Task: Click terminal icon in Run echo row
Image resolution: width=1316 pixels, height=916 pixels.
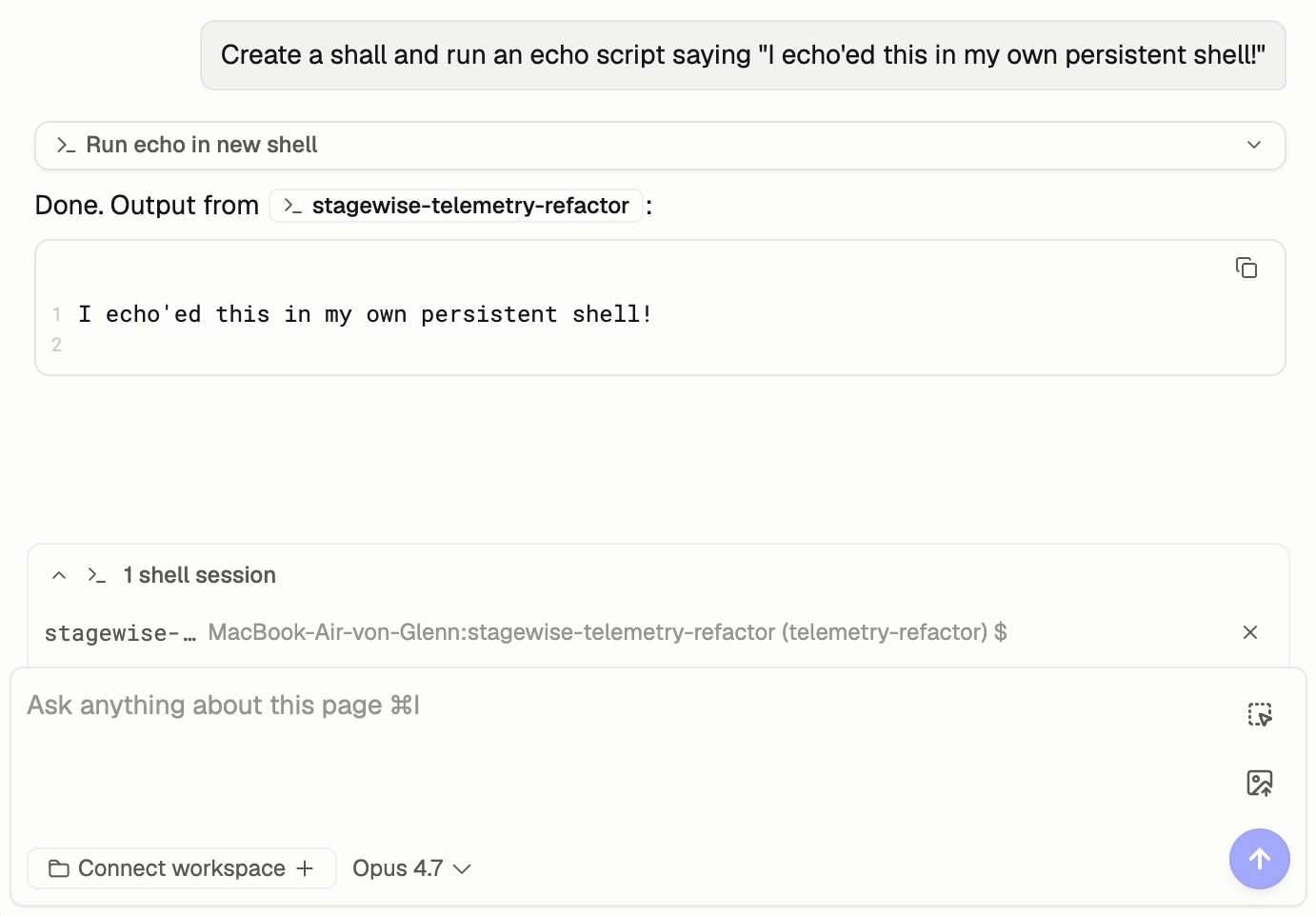Action: coord(66,145)
